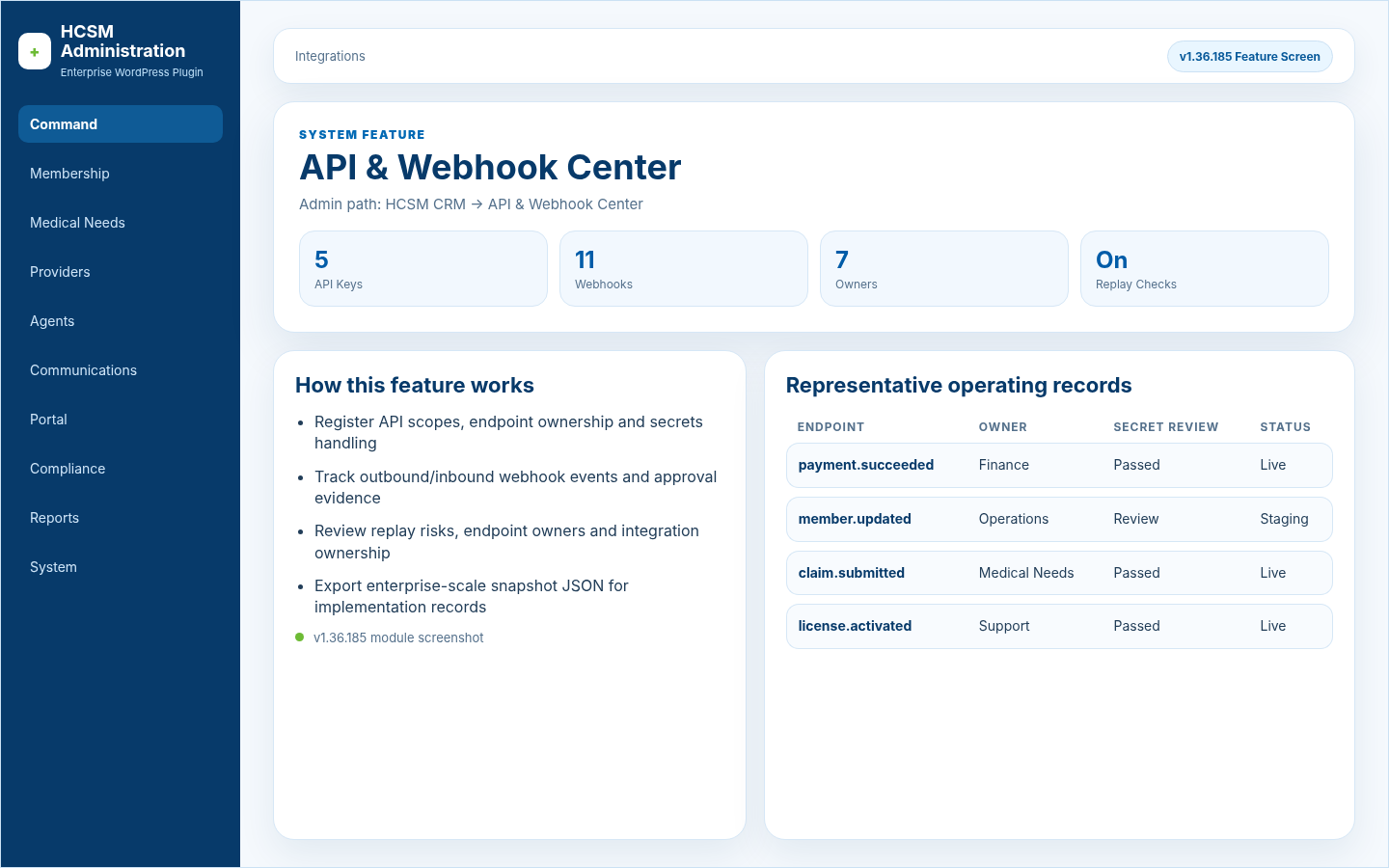Screen dimensions: 1389x868
Task: Click the HCSM green plus logo icon
Action: (35, 52)
